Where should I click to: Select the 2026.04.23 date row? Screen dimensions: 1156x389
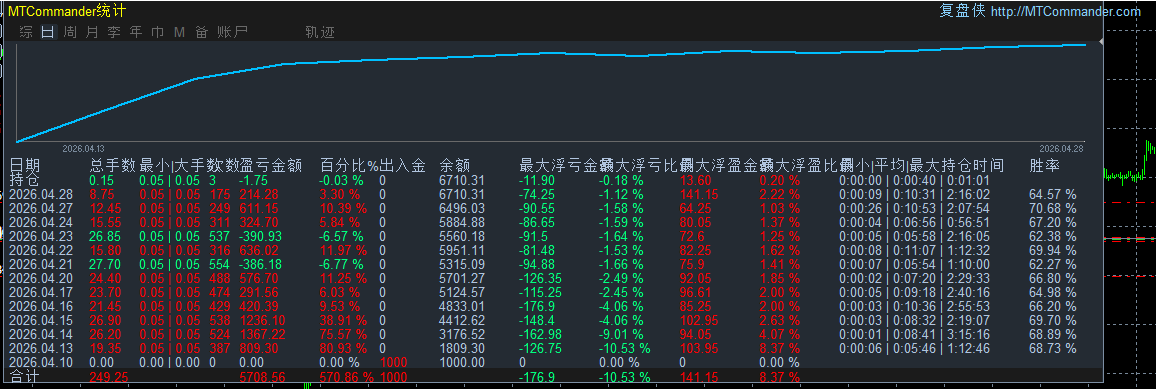point(41,236)
